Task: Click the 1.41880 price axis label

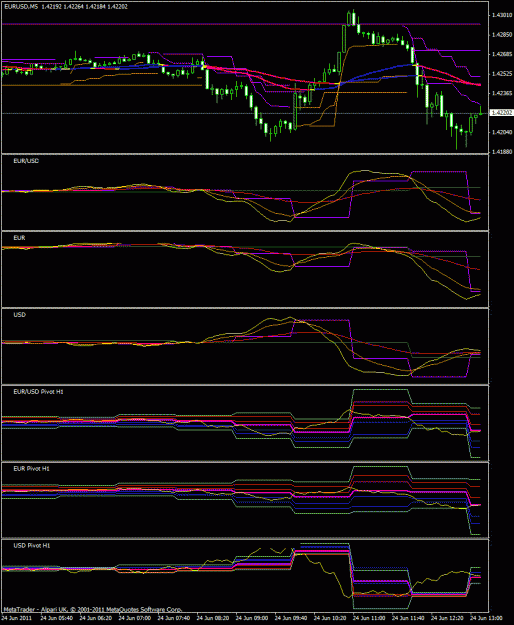Action: point(502,152)
